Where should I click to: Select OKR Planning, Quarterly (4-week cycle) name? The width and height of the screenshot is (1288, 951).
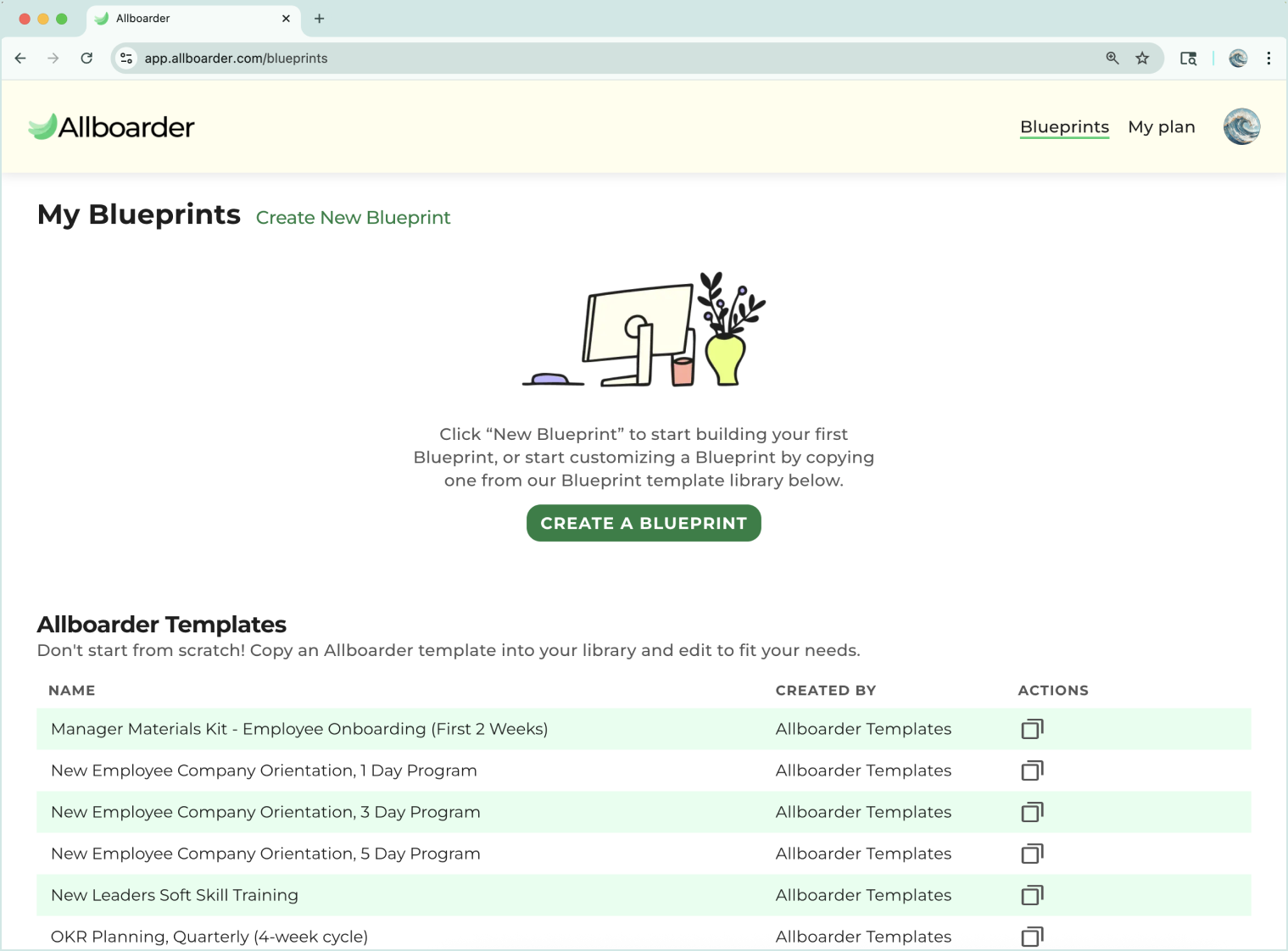(x=209, y=937)
